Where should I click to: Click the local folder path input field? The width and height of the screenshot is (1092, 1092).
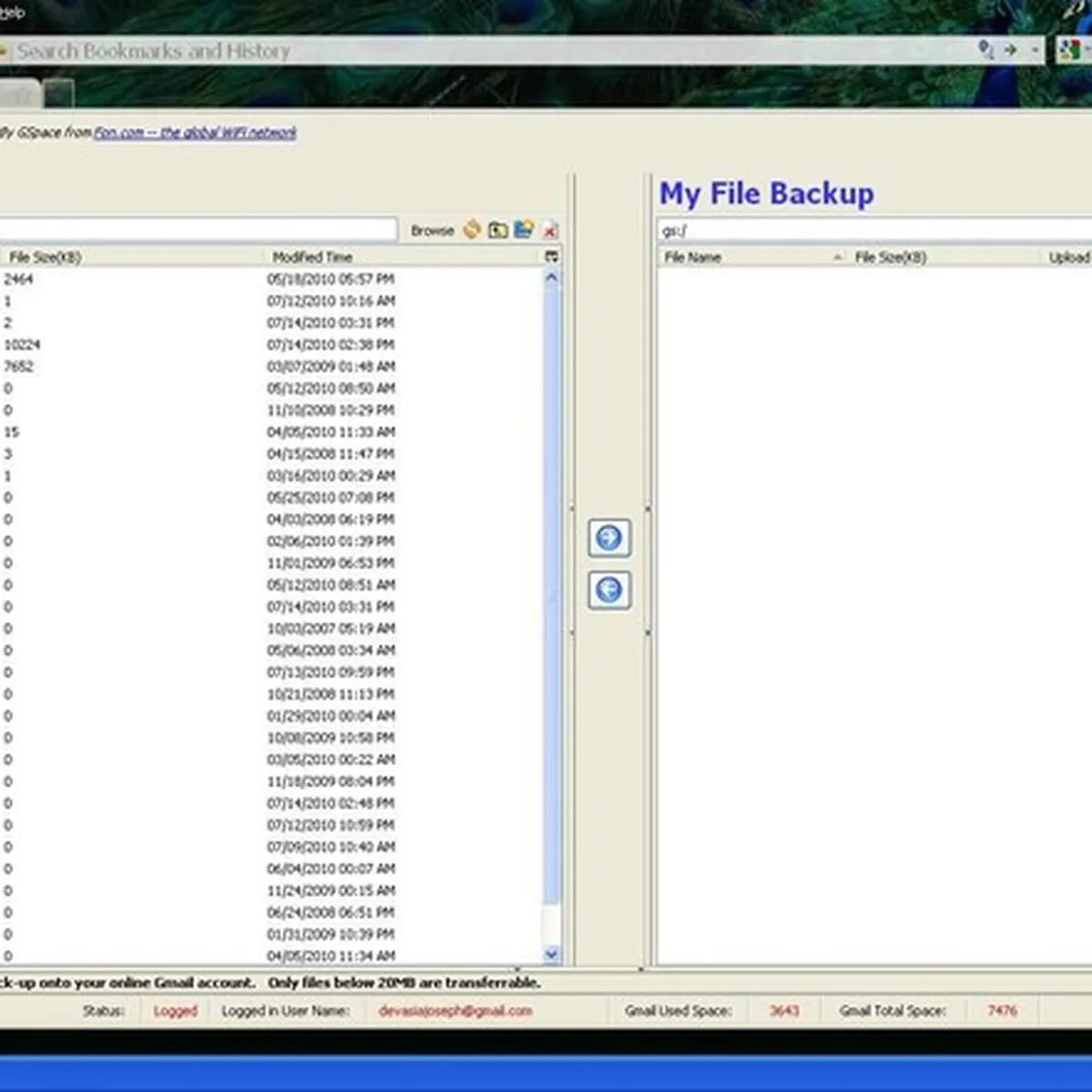coord(198,229)
